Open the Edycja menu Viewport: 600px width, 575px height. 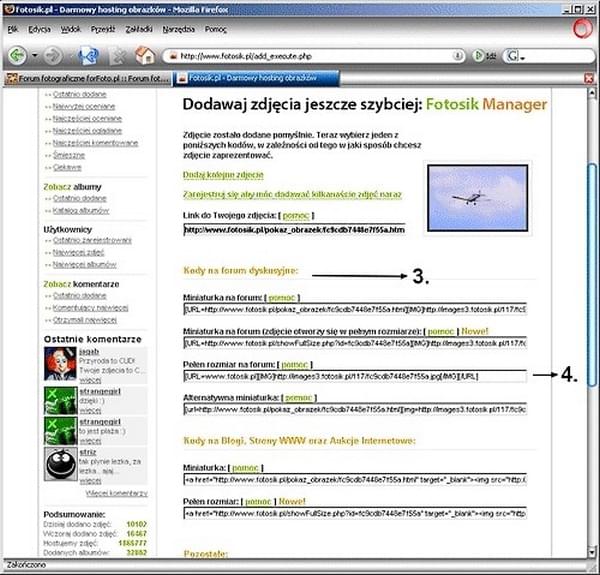(x=39, y=29)
